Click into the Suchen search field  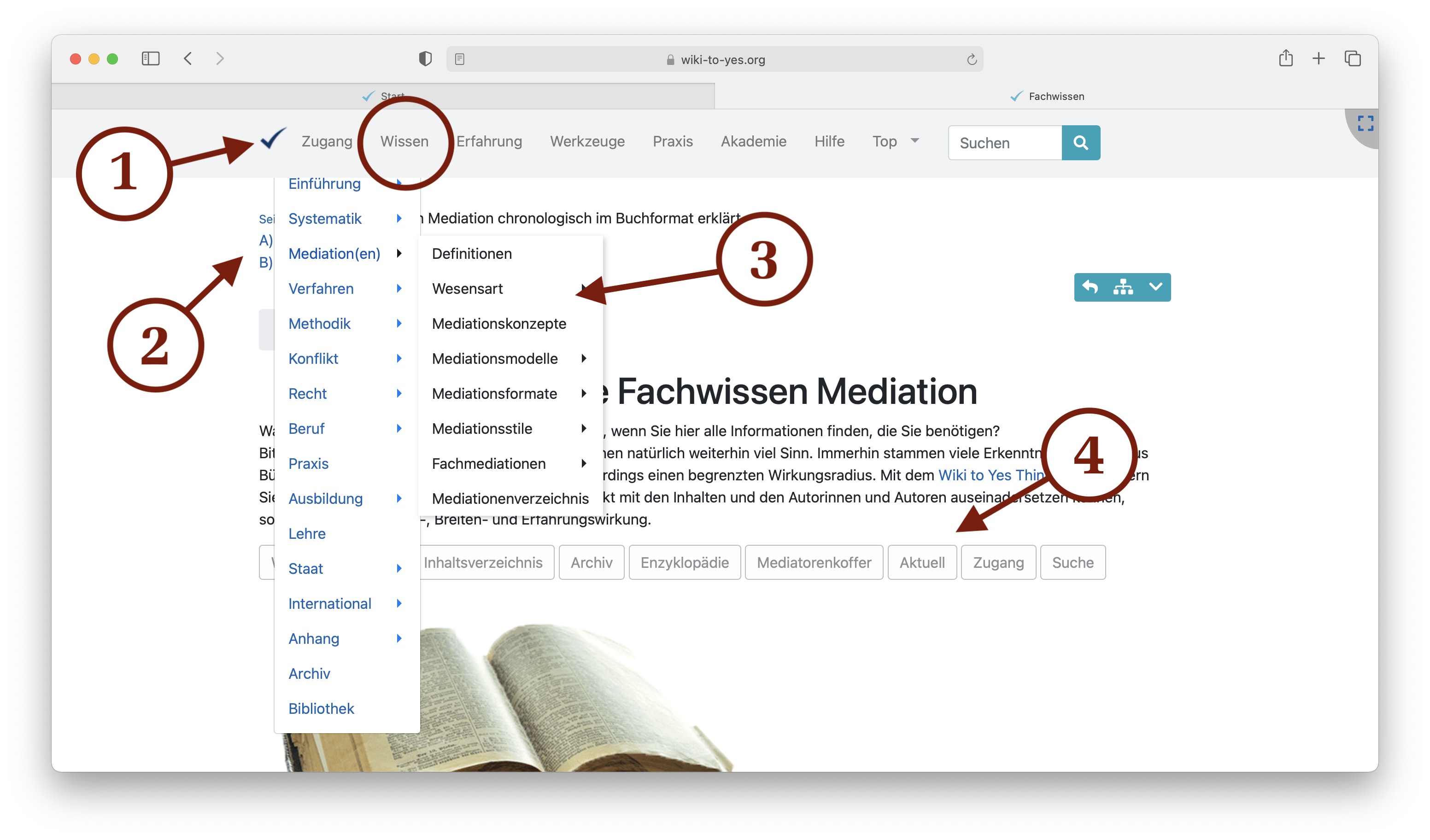pyautogui.click(x=1004, y=143)
